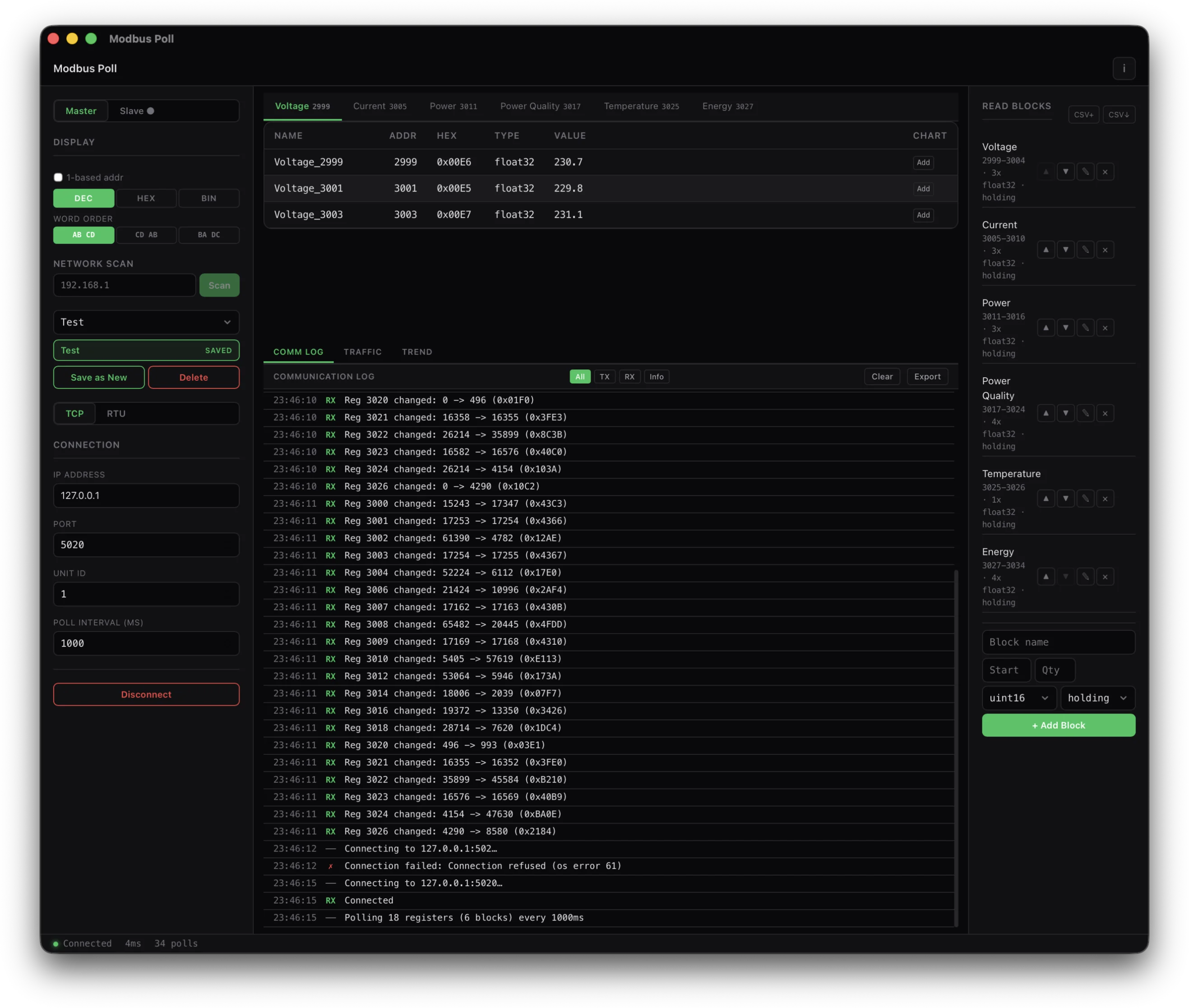Set display format to HEX

click(x=146, y=198)
